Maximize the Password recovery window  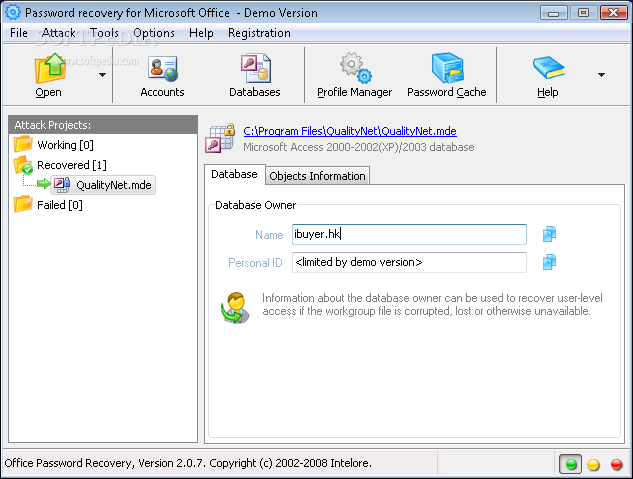583,13
